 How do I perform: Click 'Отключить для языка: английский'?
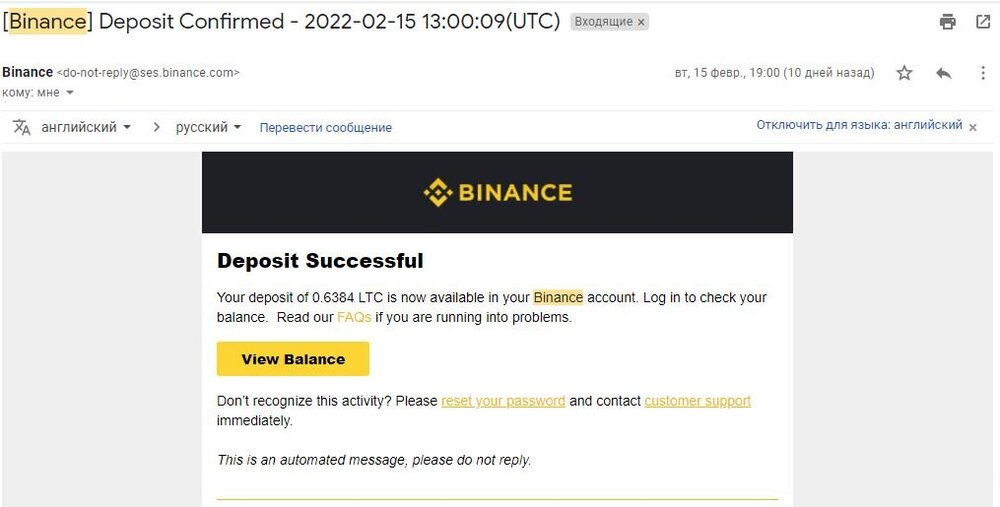tap(859, 125)
